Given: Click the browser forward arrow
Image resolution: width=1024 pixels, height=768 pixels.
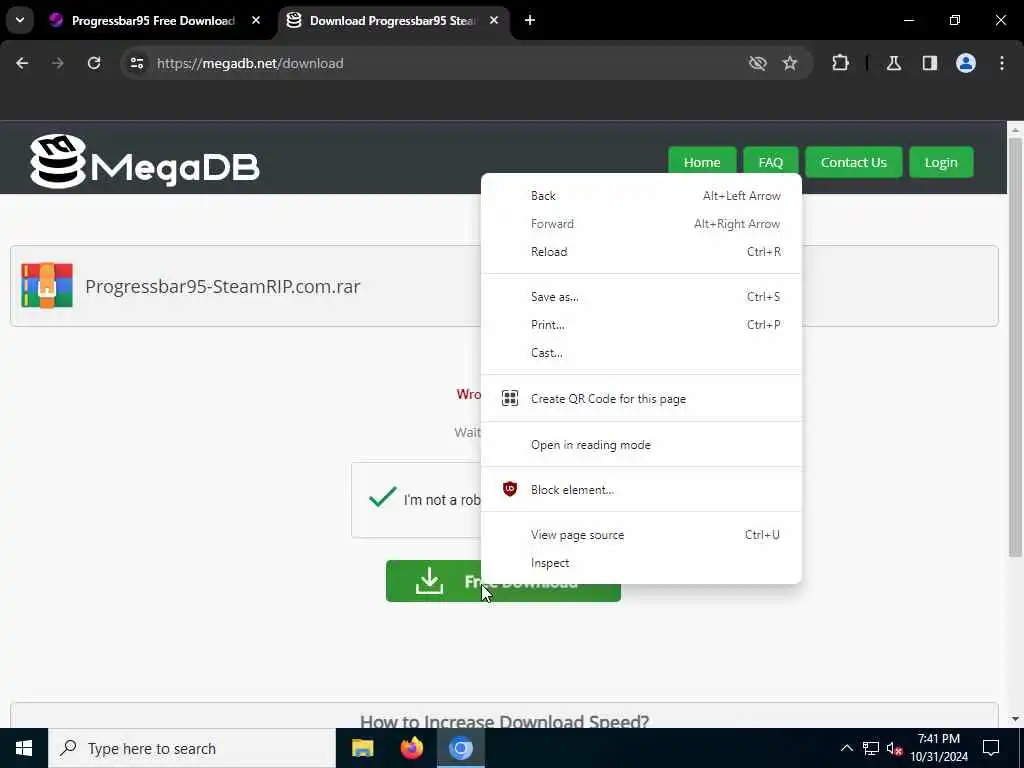Looking at the screenshot, I should pyautogui.click(x=58, y=63).
